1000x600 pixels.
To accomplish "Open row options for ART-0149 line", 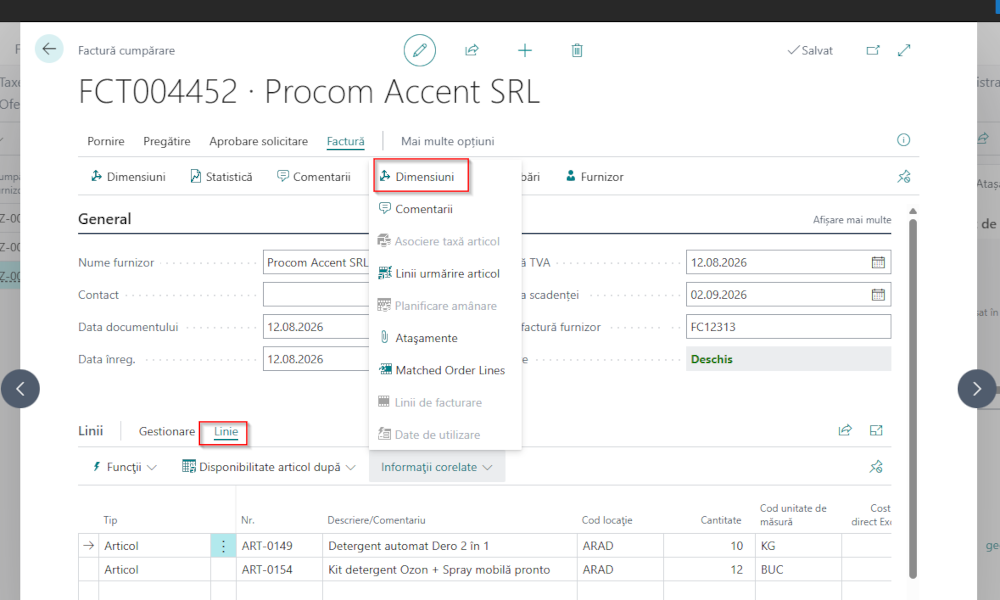I will click(x=223, y=546).
